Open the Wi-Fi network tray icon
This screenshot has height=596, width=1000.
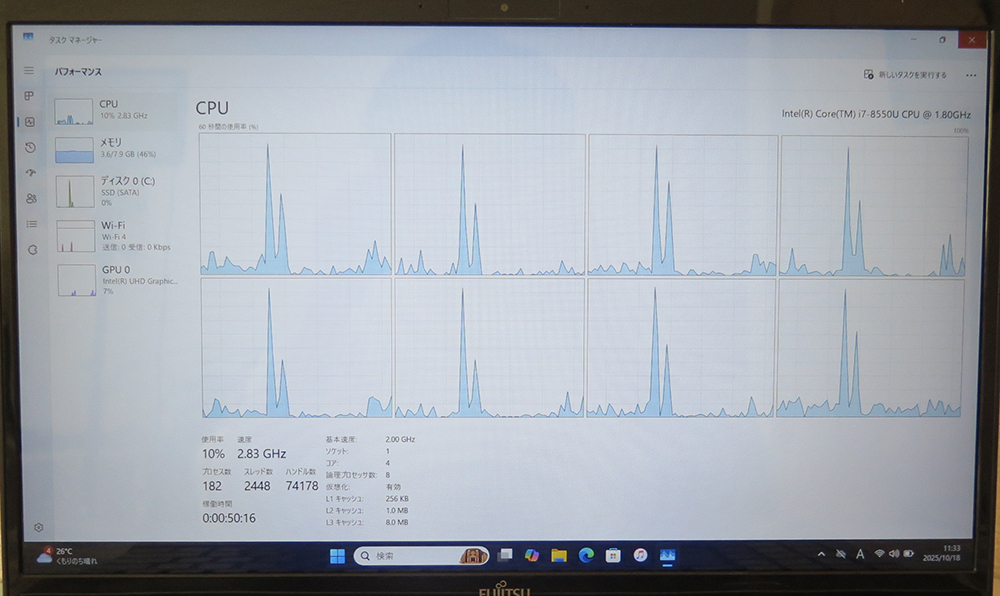coord(879,554)
